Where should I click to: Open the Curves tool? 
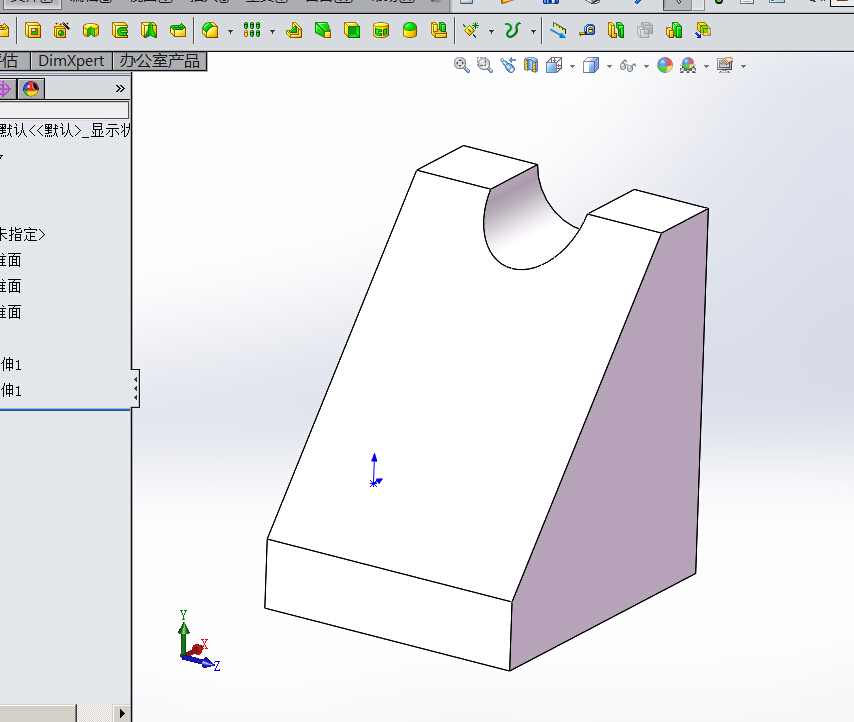click(x=513, y=30)
